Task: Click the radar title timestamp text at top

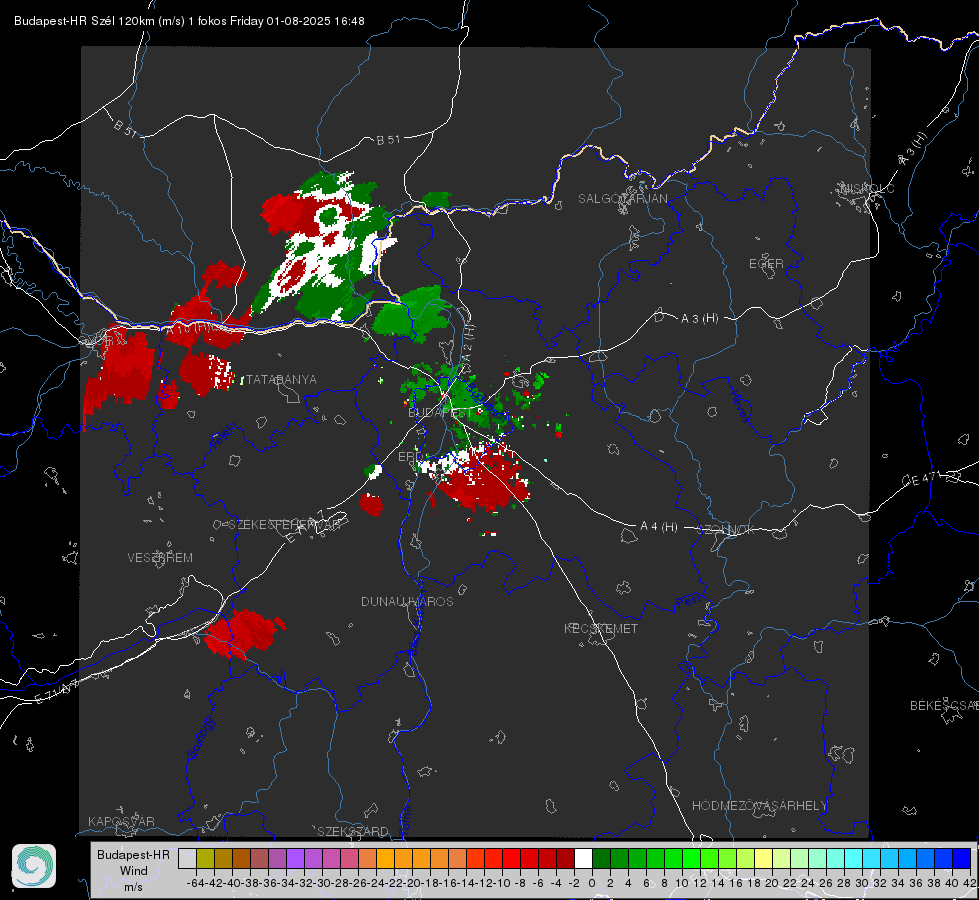Action: pos(189,21)
